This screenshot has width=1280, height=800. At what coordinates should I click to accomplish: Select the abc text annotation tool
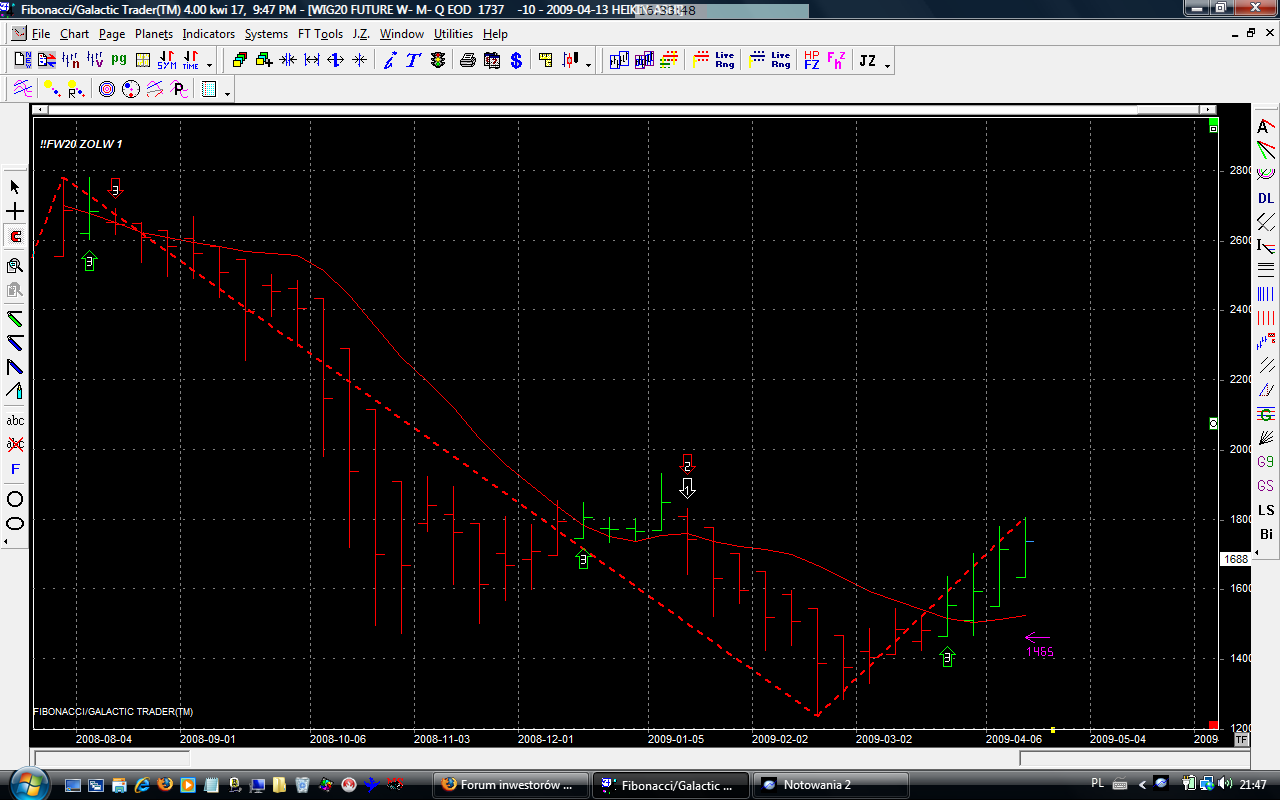point(15,421)
